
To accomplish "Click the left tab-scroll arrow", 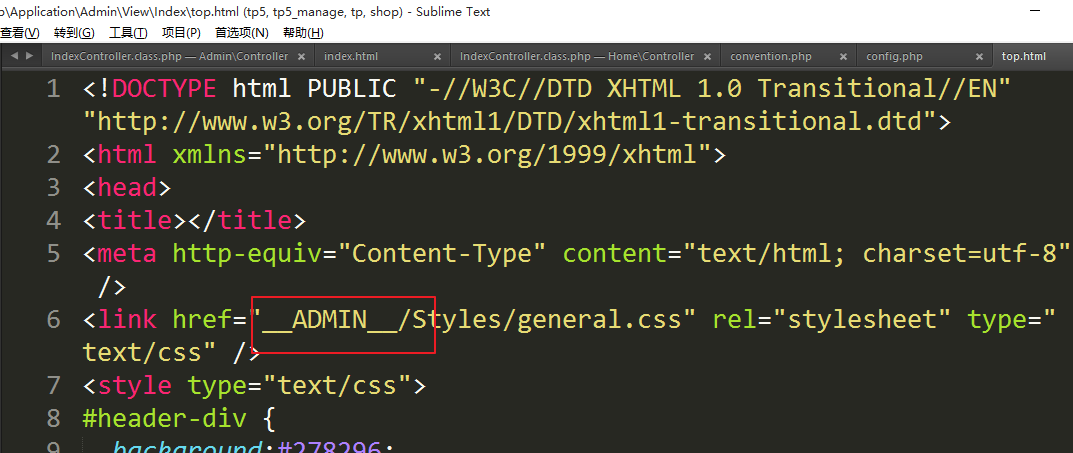I will (x=13, y=57).
